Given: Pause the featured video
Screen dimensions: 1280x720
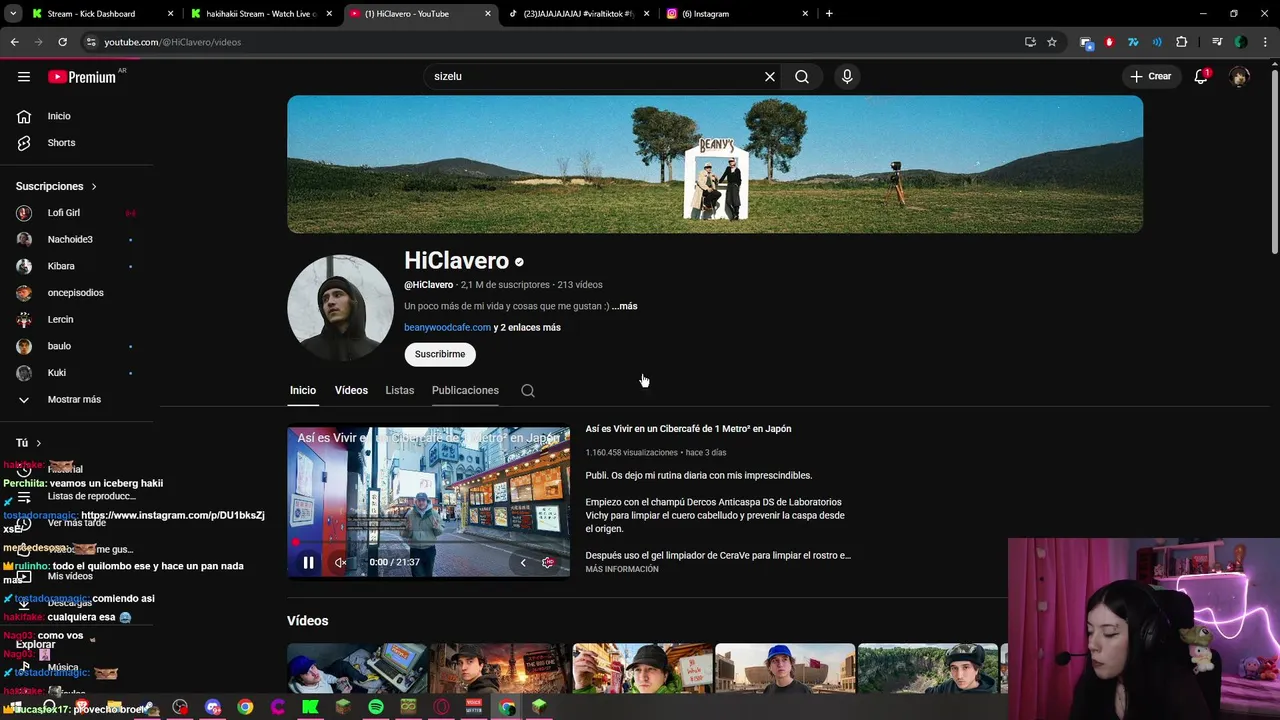Looking at the screenshot, I should point(308,562).
